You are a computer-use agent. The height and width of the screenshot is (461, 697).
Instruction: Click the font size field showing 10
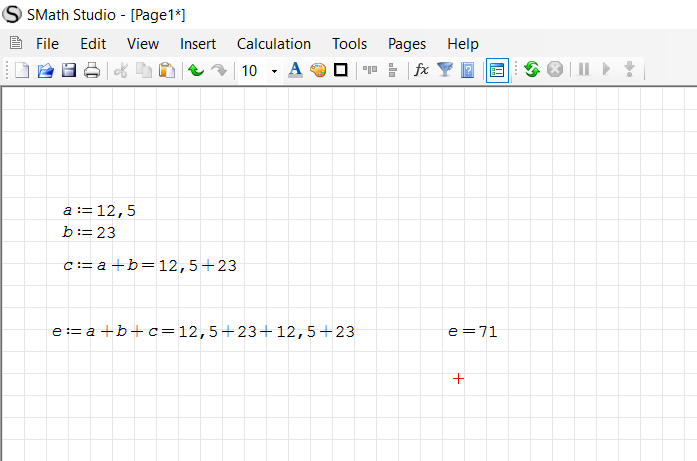(x=250, y=71)
